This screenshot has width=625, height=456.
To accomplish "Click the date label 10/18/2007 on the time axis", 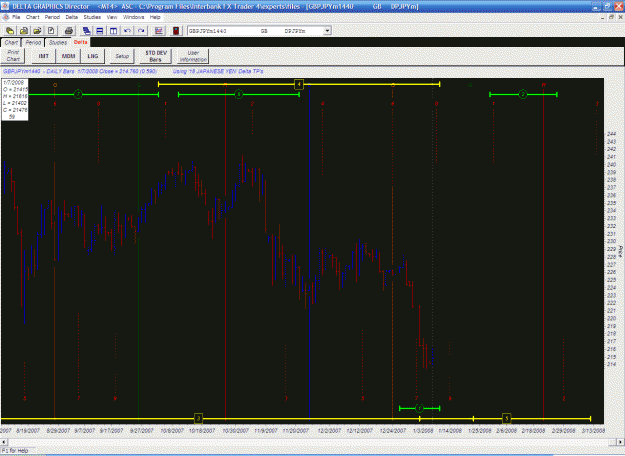I will point(202,430).
